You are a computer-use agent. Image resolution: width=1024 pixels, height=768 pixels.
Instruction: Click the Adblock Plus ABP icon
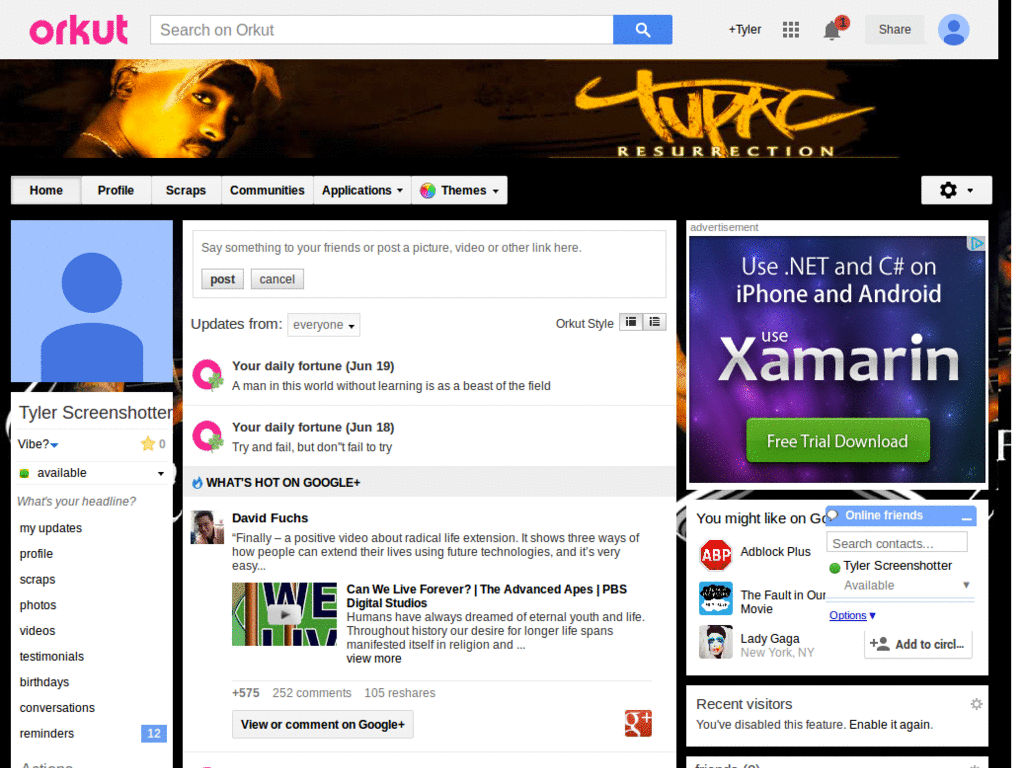tap(716, 555)
